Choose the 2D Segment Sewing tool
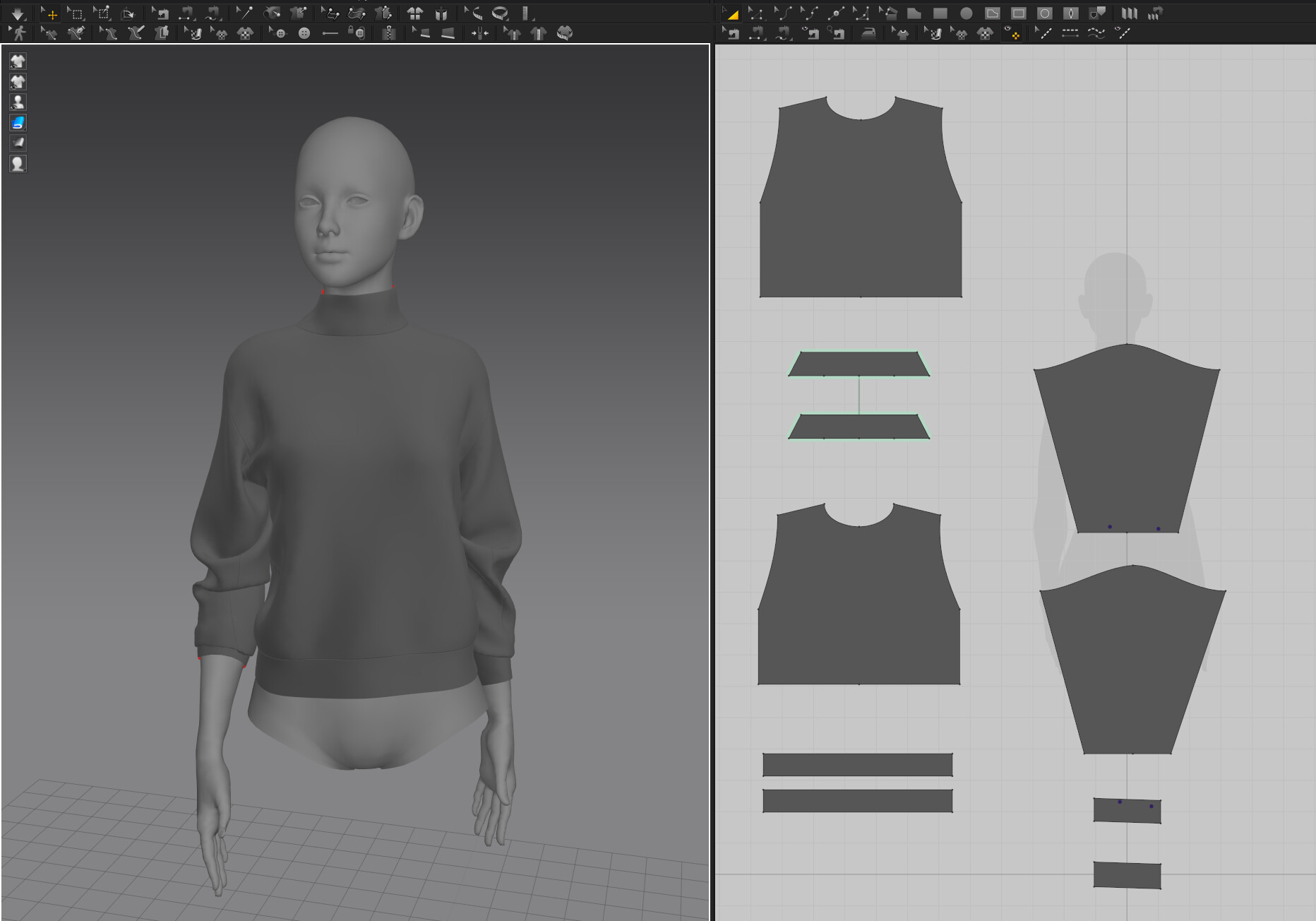The image size is (1316, 921). coord(756,33)
